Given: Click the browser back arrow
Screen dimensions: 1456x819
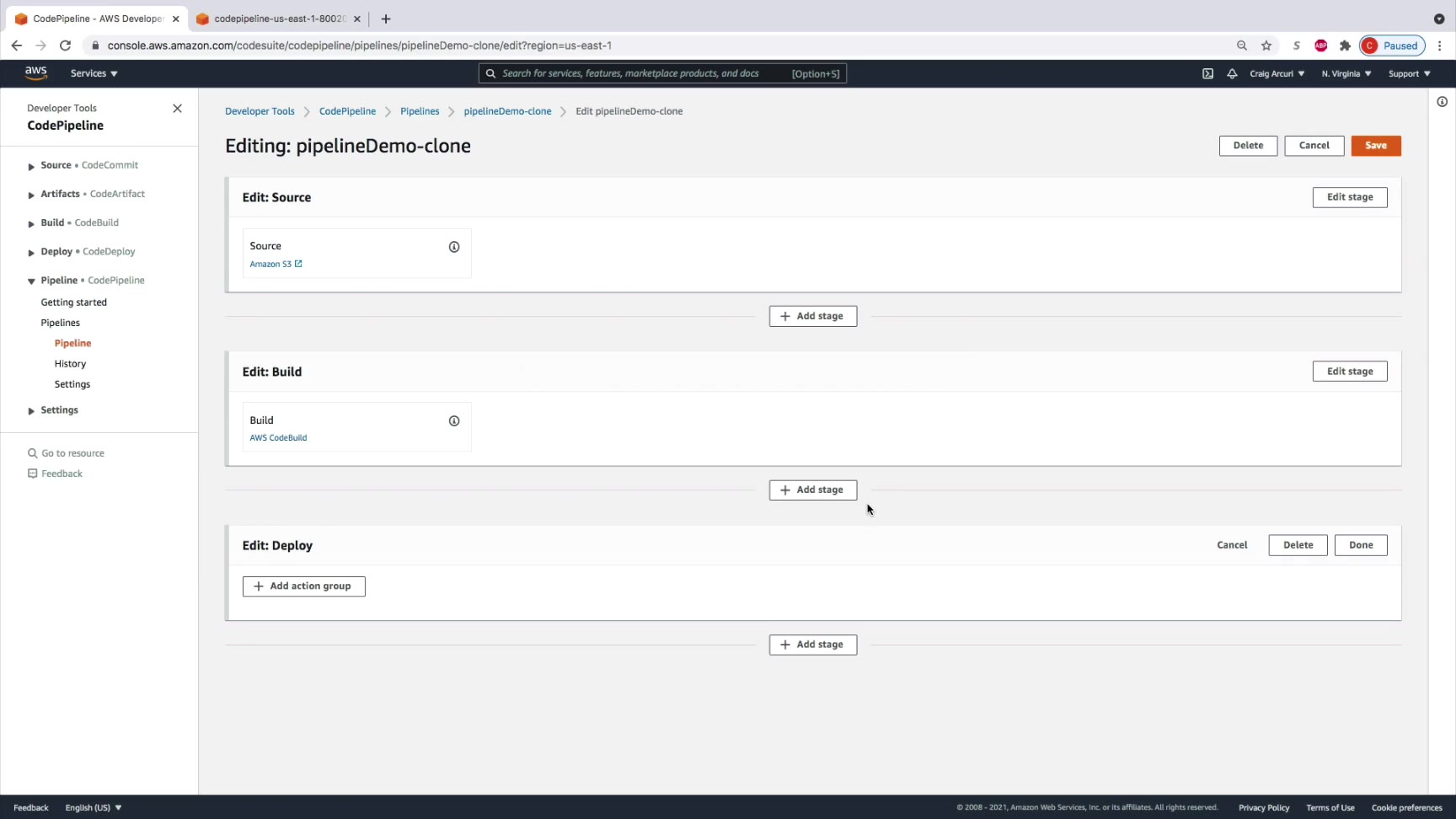Looking at the screenshot, I should [x=17, y=45].
